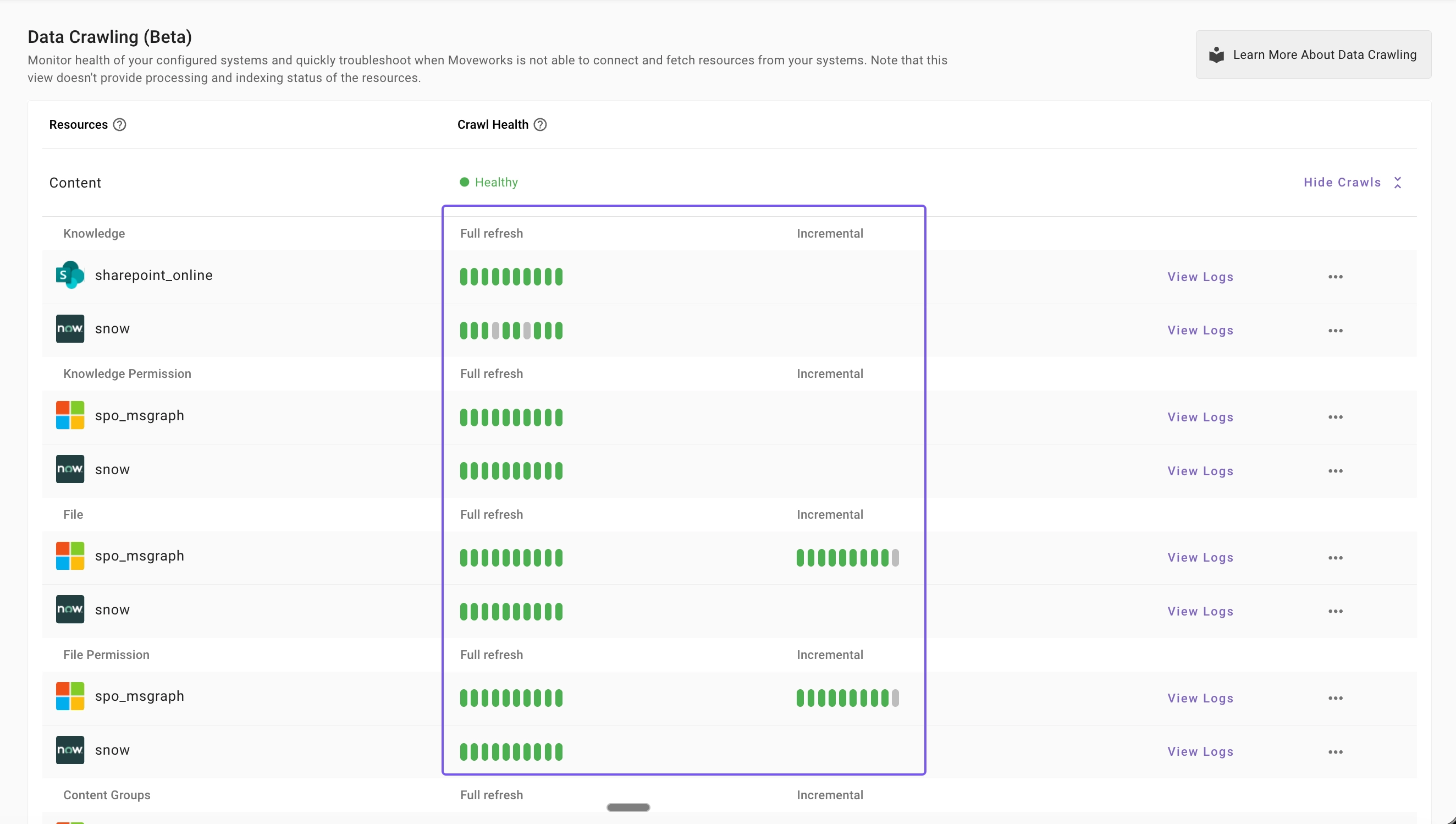Open the three-dot menu for the File snow row
This screenshot has height=824, width=1456.
coord(1335,611)
